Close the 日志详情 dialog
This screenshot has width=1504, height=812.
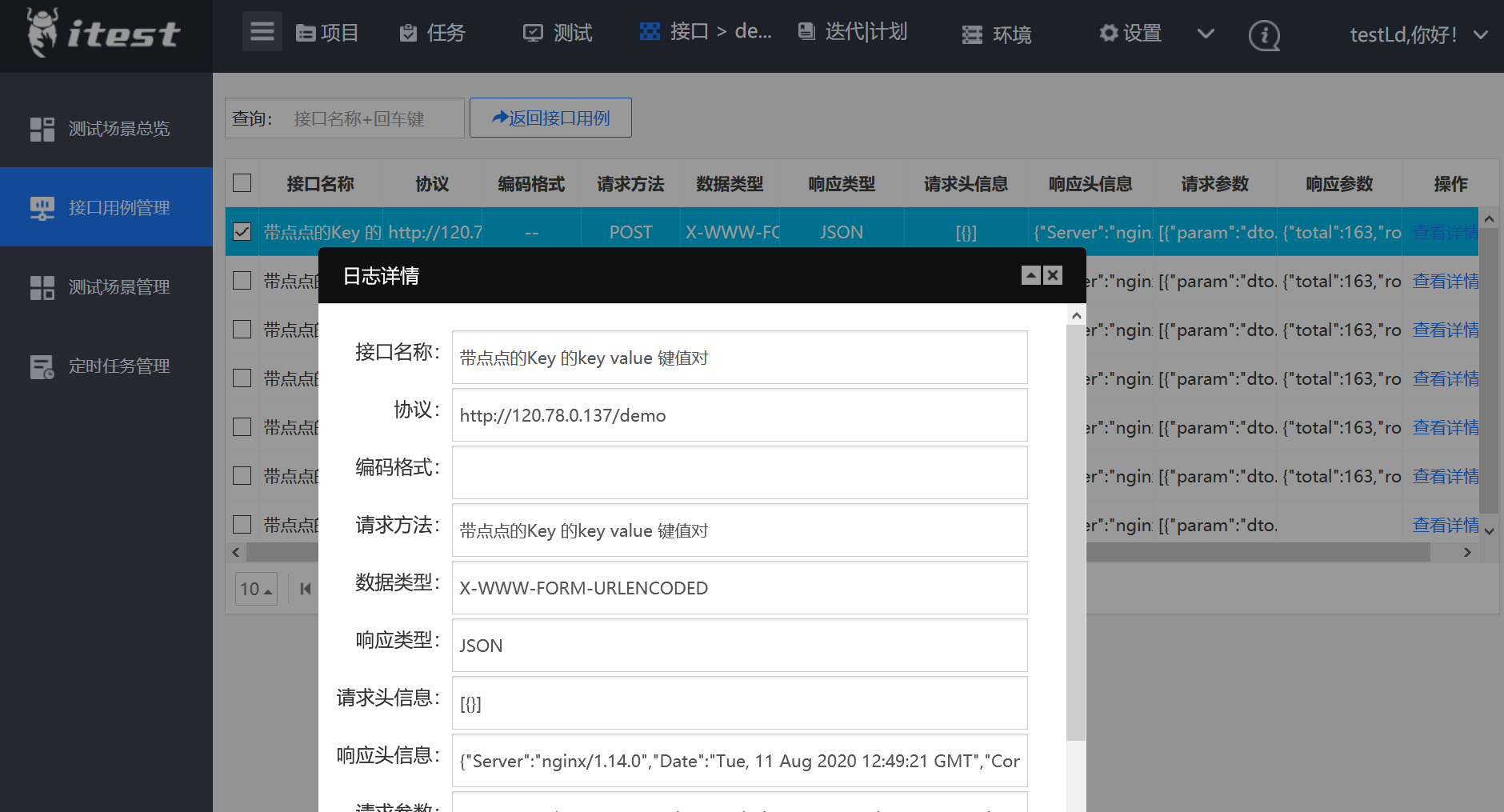coord(1053,275)
